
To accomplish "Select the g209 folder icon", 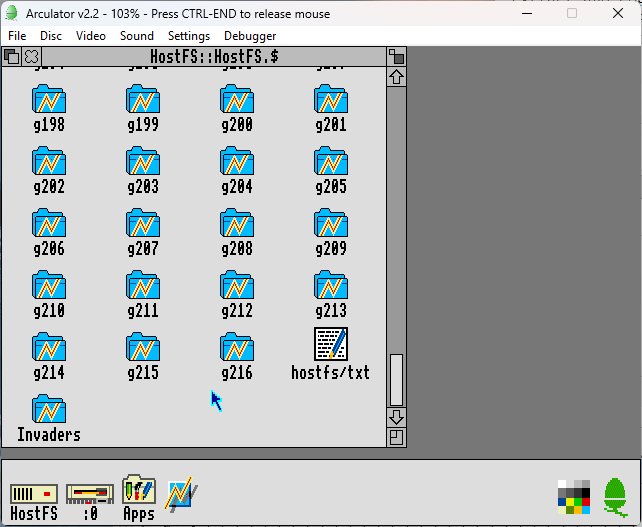I will 331,223.
